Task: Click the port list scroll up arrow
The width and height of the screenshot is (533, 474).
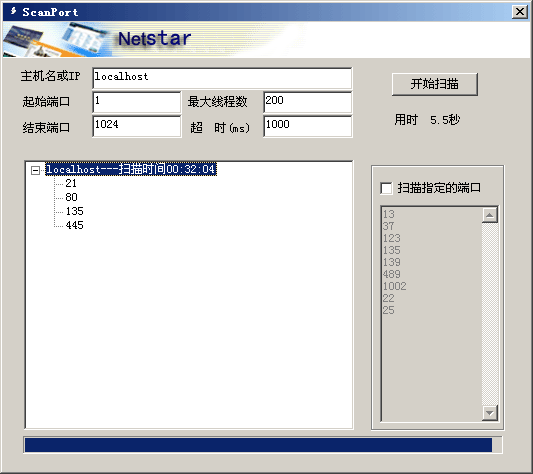Action: point(490,215)
